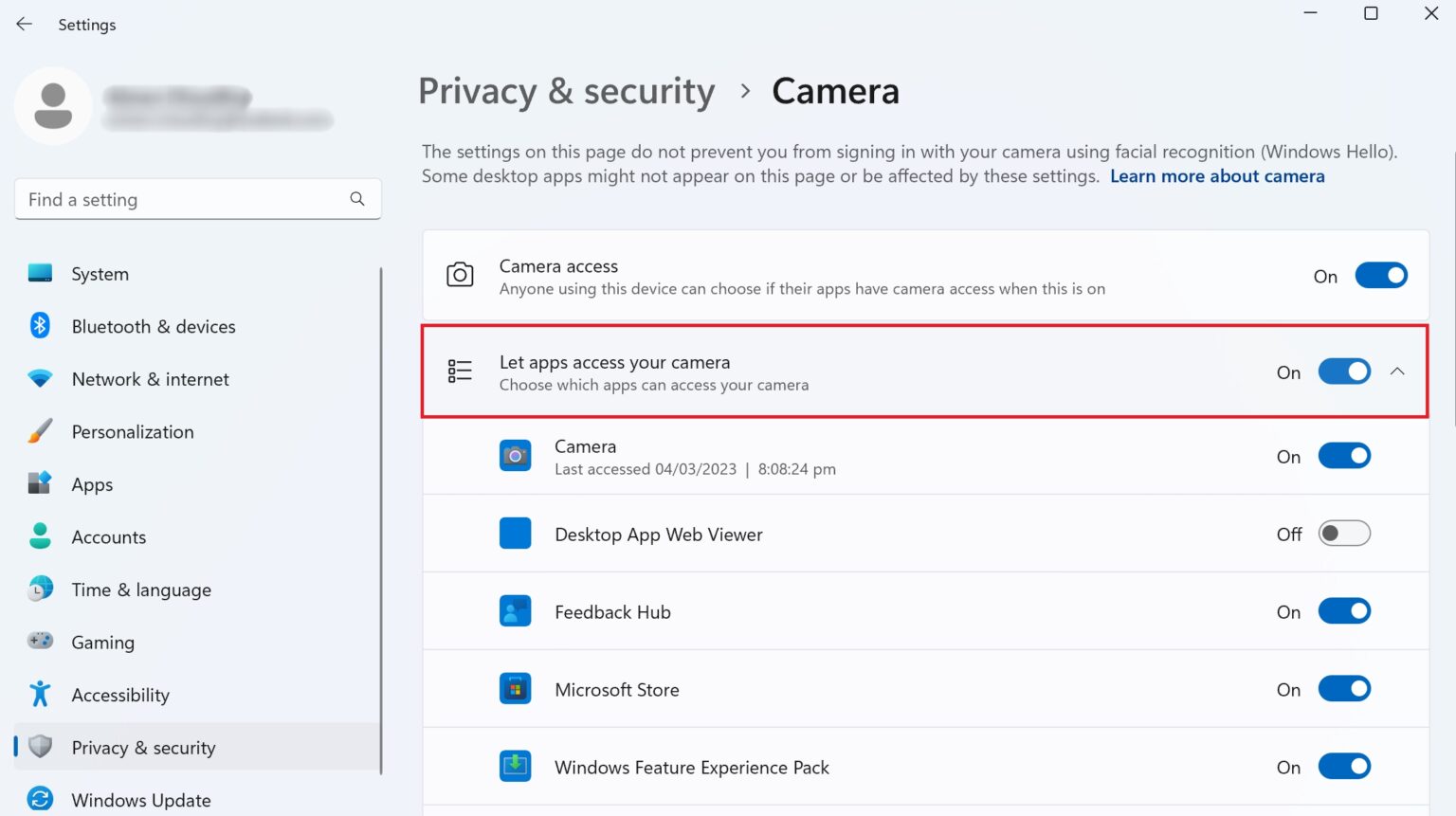This screenshot has height=816, width=1456.
Task: Click the Accessibility icon in the sidebar
Action: pyautogui.click(x=40, y=694)
